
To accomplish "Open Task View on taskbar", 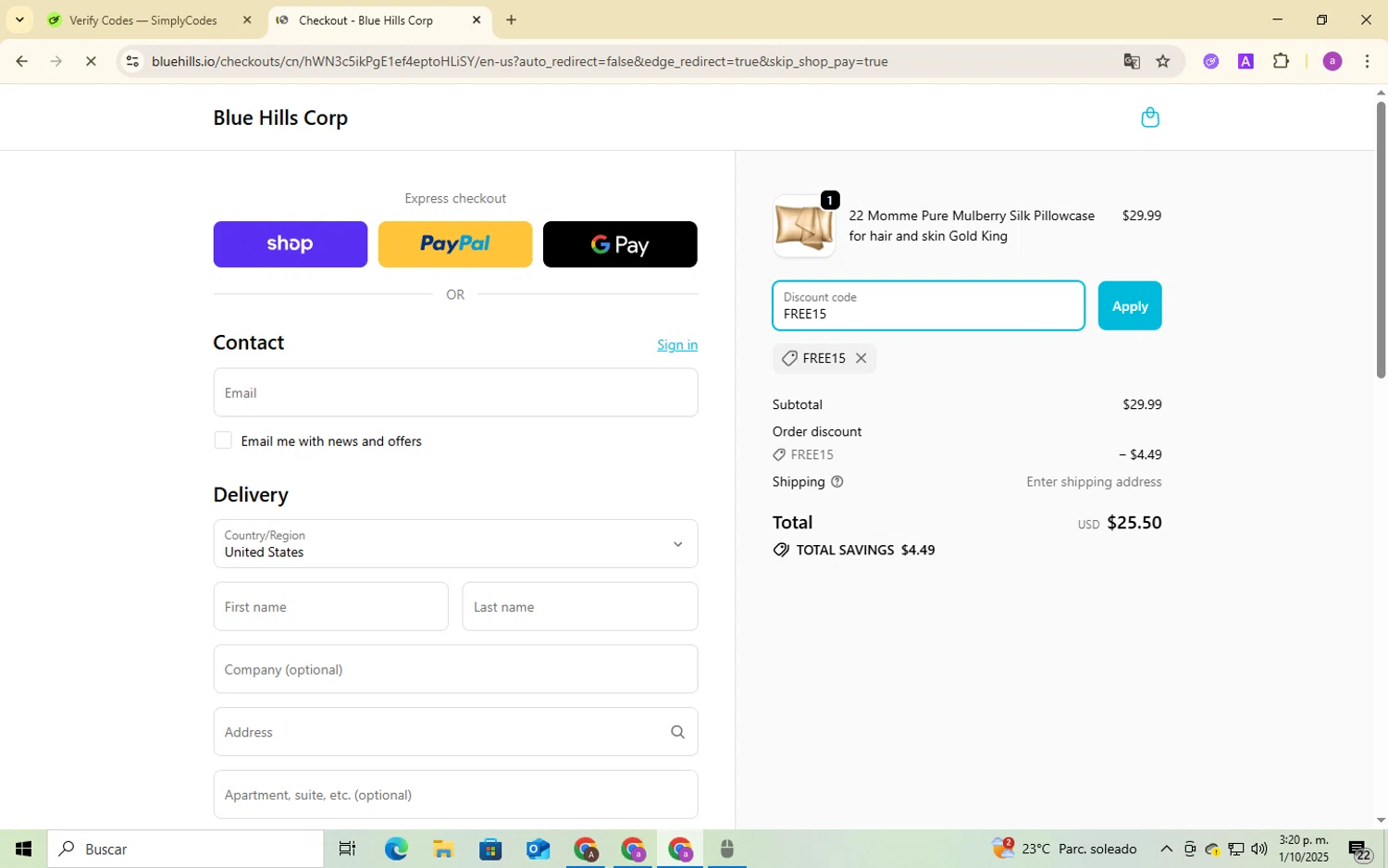I will tap(347, 849).
